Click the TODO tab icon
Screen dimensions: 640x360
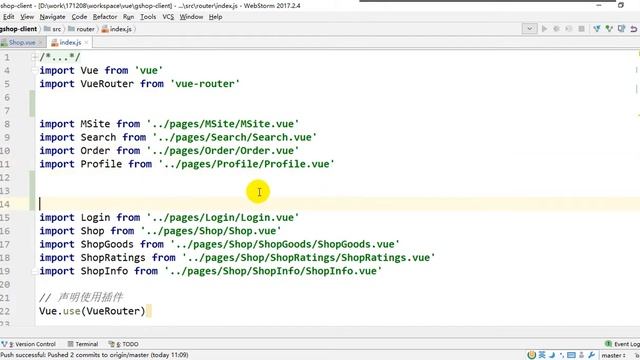click(111, 344)
